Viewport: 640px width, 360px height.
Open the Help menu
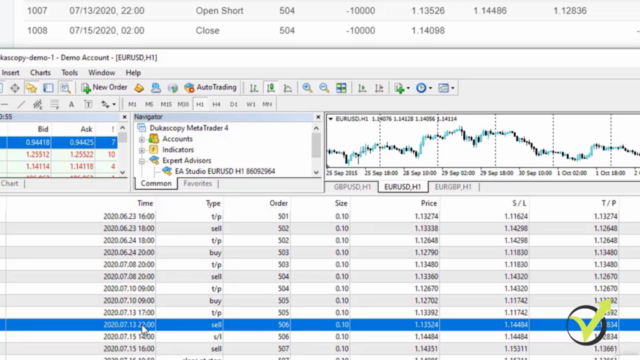[133, 73]
